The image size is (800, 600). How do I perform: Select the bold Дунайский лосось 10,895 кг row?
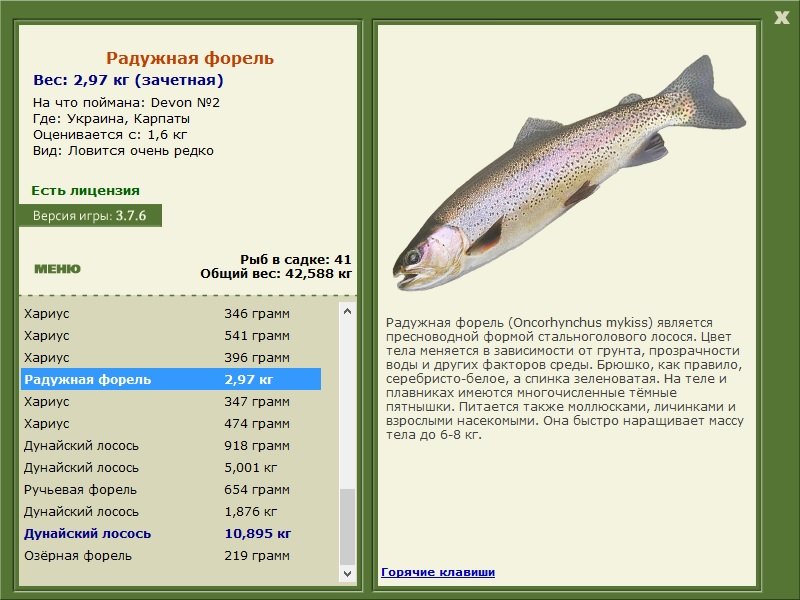click(x=171, y=533)
